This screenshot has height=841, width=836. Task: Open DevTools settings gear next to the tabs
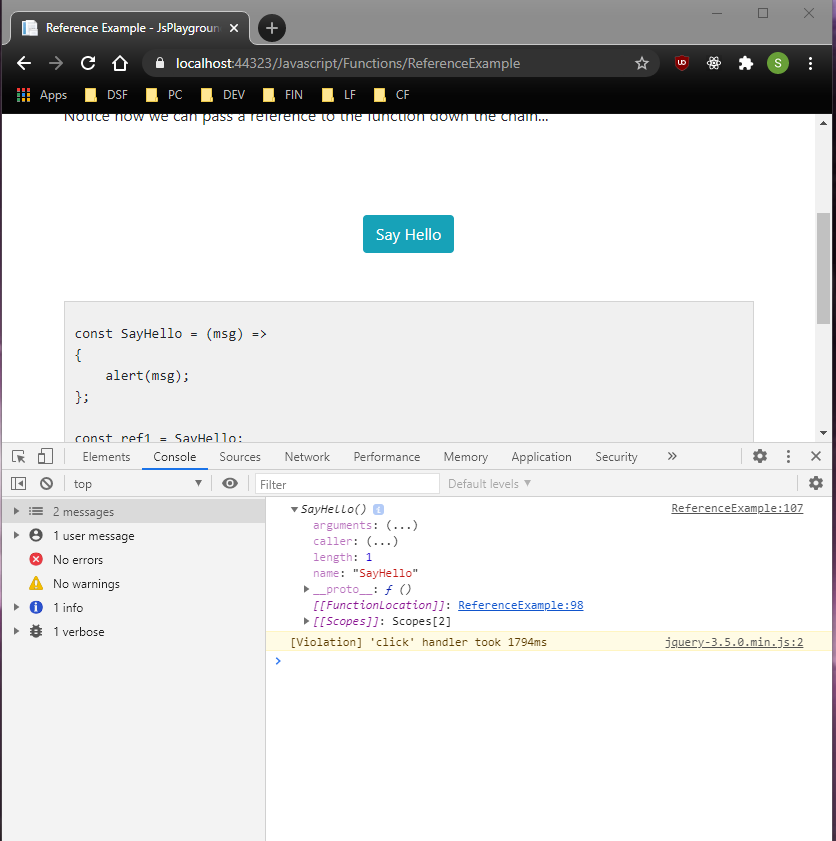[x=760, y=457]
